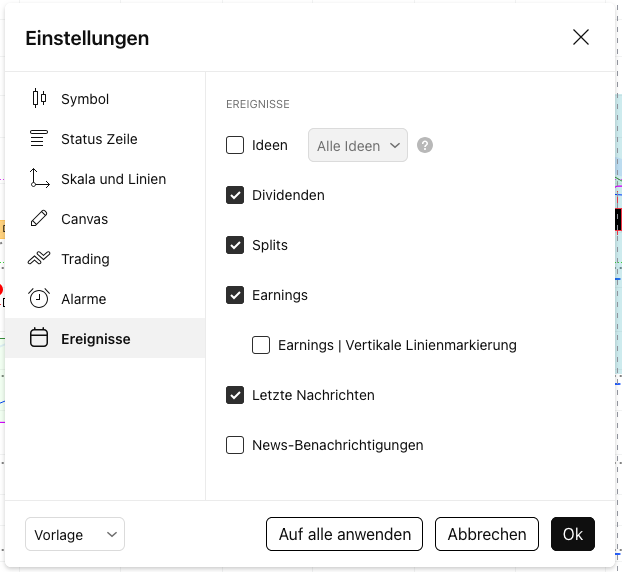Expand the Vorlage dropdown

(75, 535)
